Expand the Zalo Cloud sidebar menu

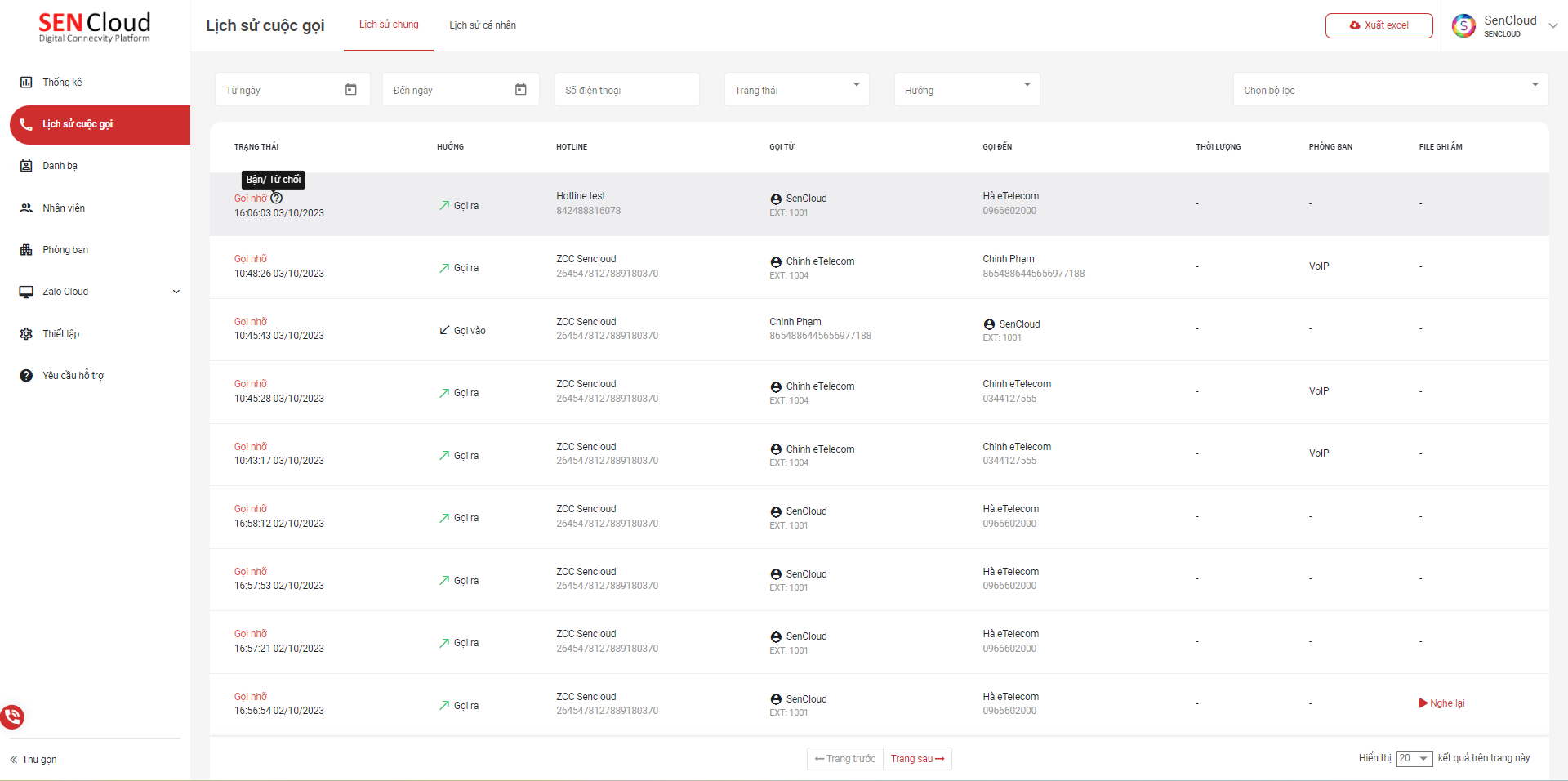pos(176,292)
